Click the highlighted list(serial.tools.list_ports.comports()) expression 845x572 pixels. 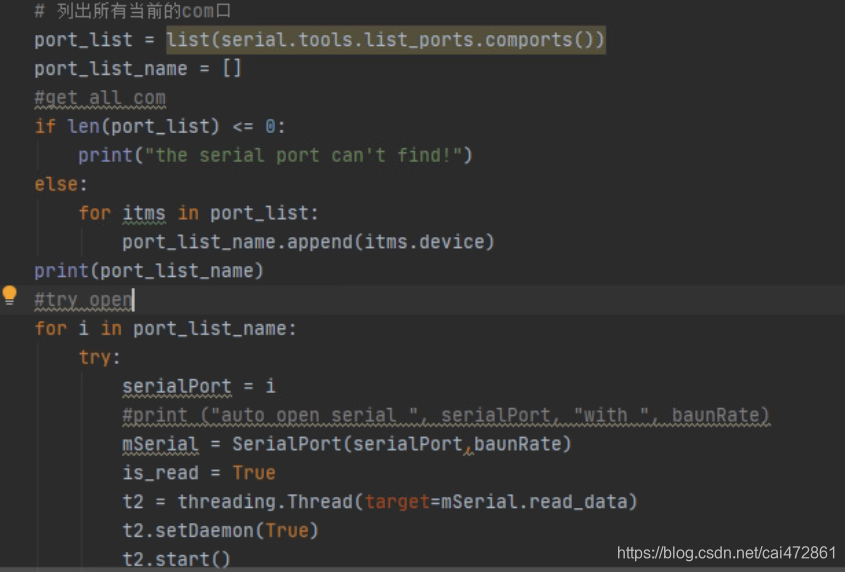(x=385, y=40)
